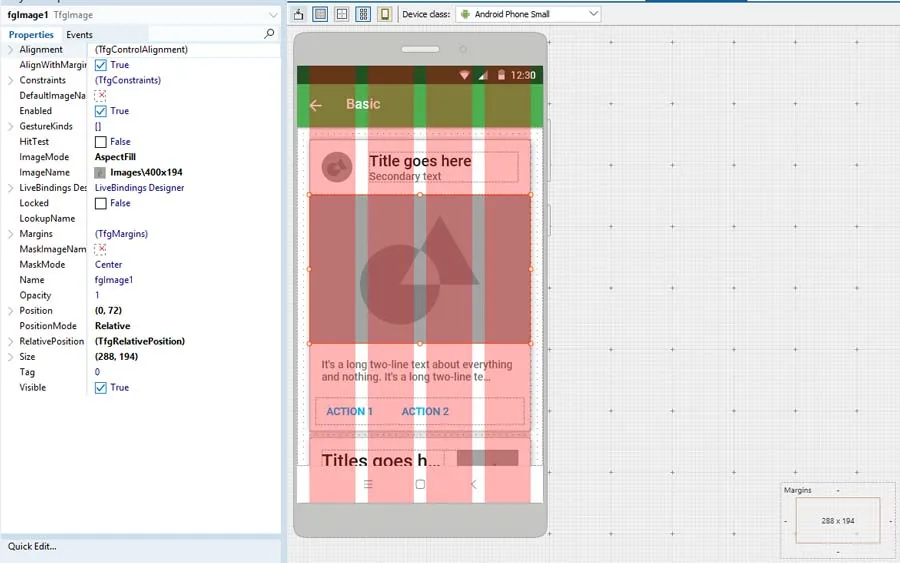Open the fgImage1 component selector dropdown
Viewport: 900px width, 563px height.
click(x=273, y=15)
